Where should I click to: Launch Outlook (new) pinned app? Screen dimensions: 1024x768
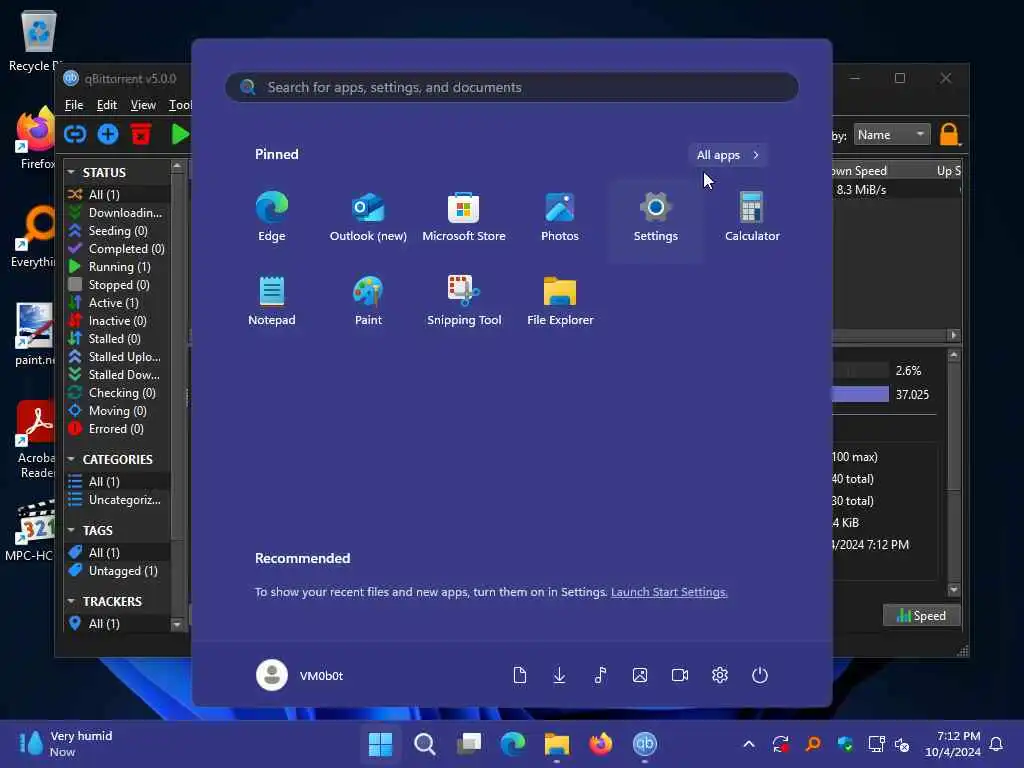[x=368, y=217]
